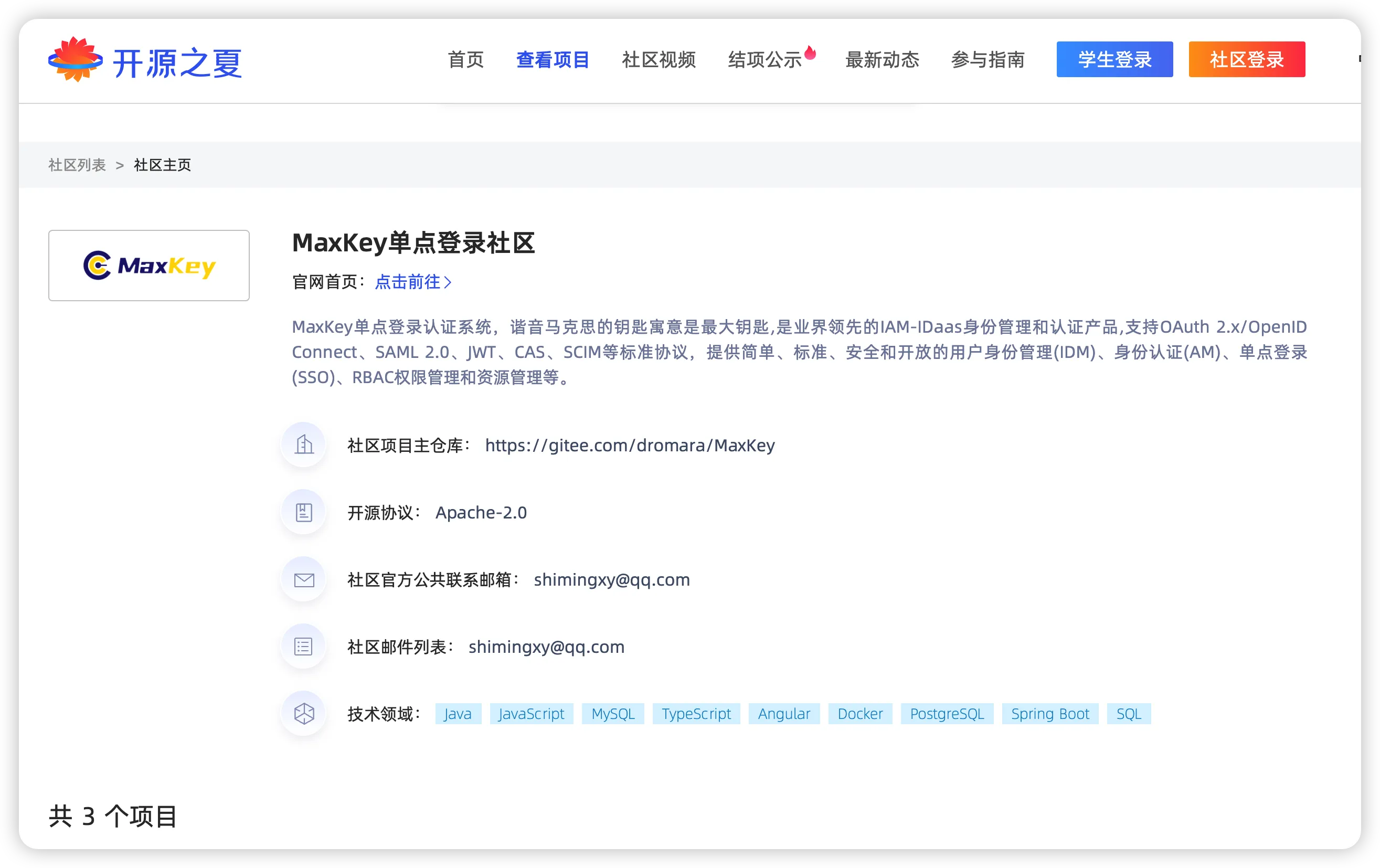Viewport: 1380px width, 868px height.
Task: Click the 社区列表 breadcrumb link
Action: point(77,165)
